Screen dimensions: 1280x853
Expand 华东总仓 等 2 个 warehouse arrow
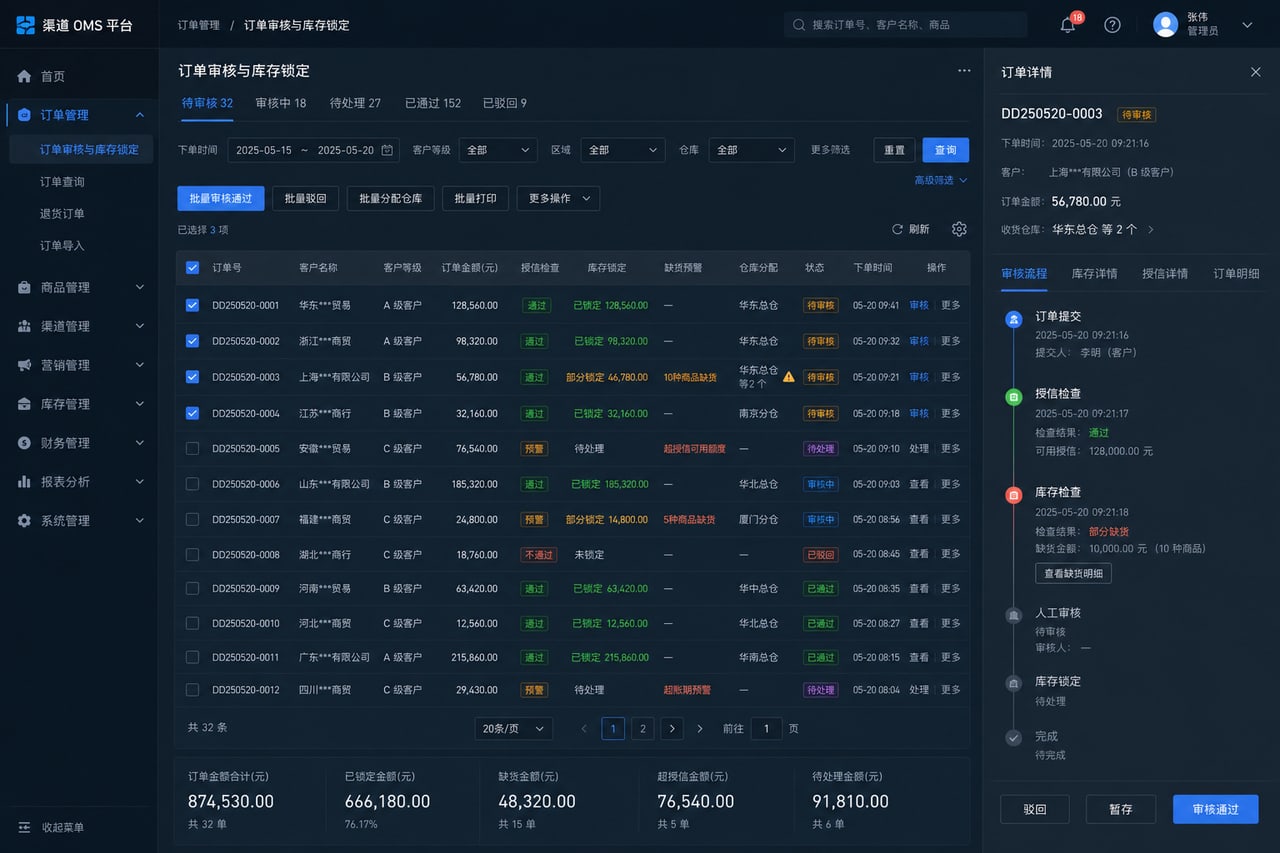point(1150,230)
